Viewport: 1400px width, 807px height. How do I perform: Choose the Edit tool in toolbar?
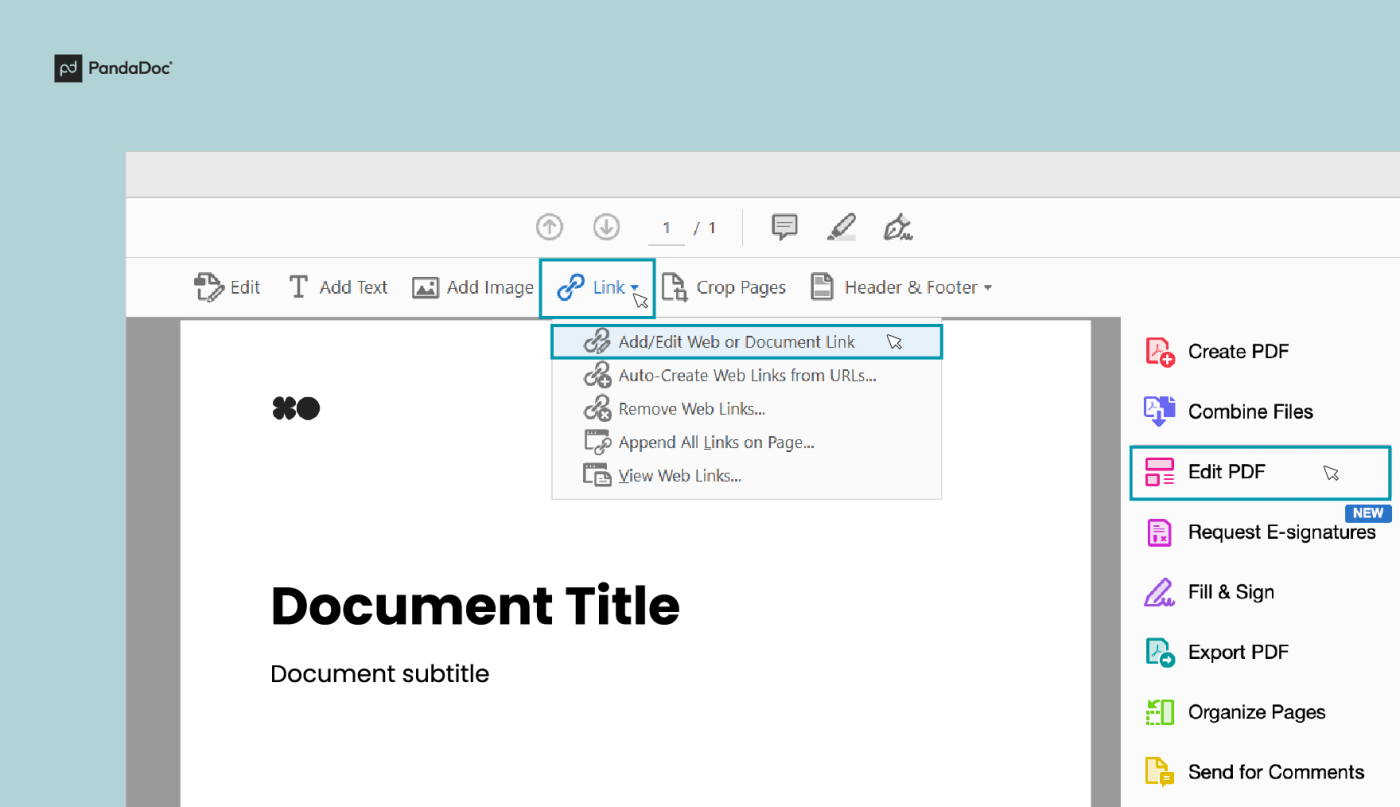pyautogui.click(x=227, y=288)
